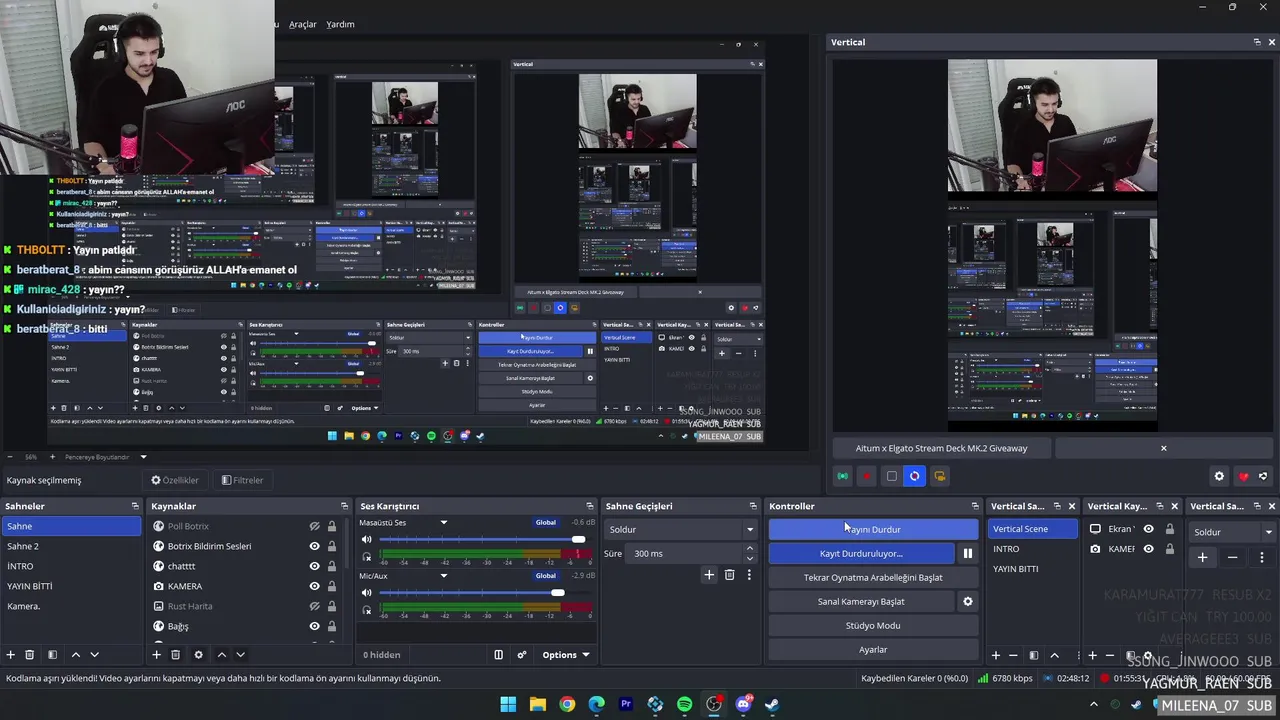Open Ayarlar settings button
1280x720 pixels.
(873, 649)
